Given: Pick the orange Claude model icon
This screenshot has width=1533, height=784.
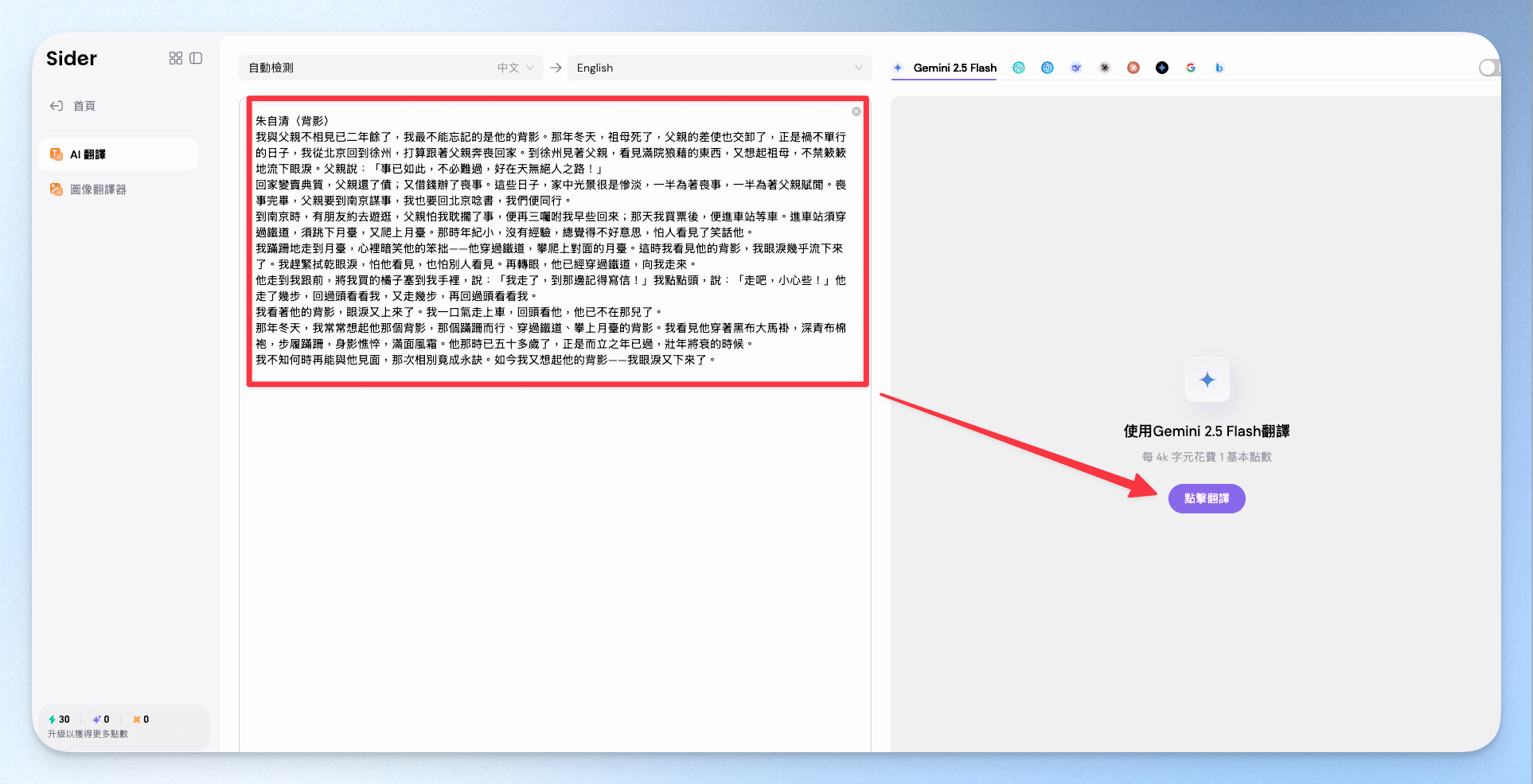Looking at the screenshot, I should 1133,68.
